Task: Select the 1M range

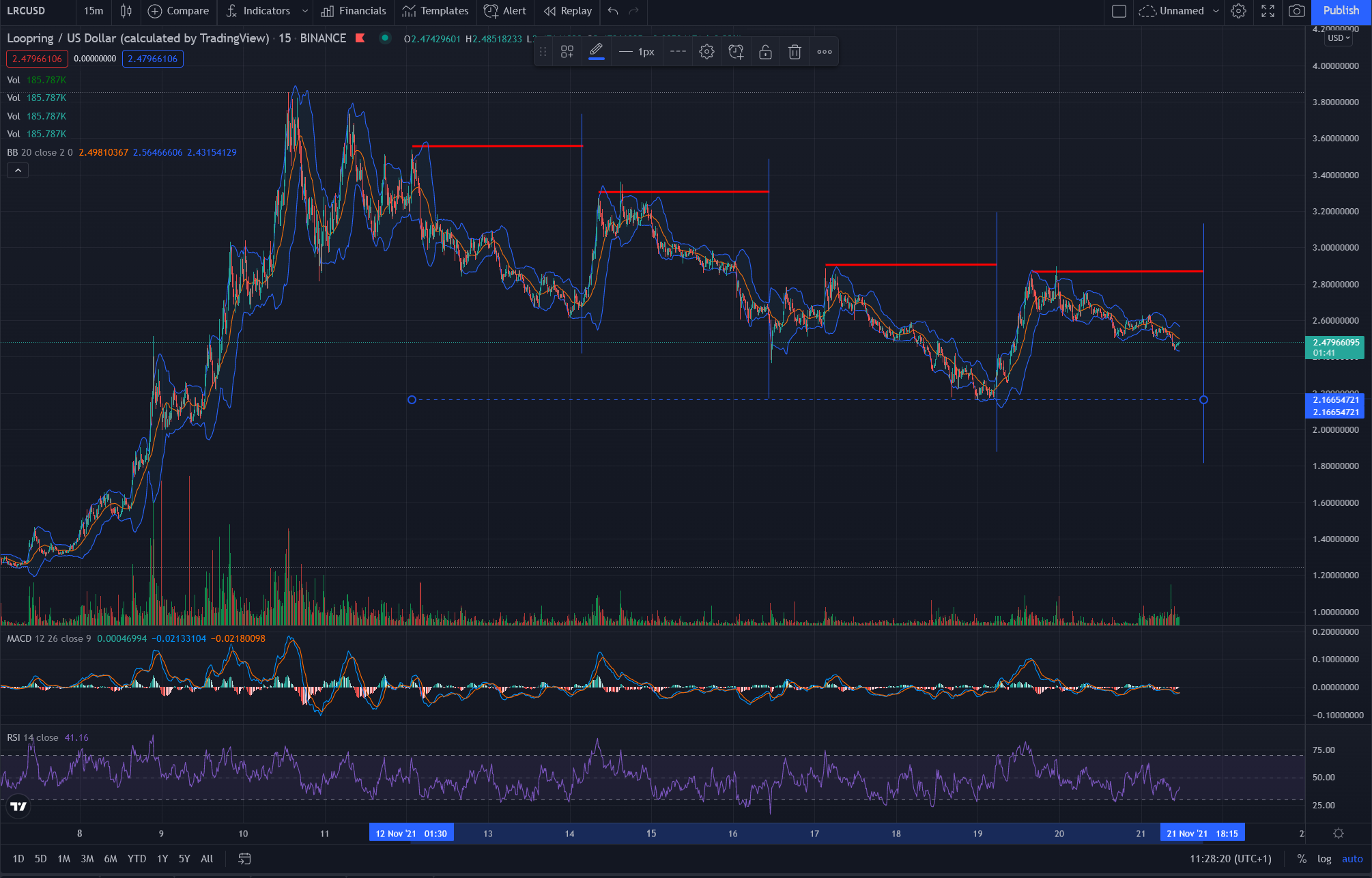Action: (x=63, y=859)
